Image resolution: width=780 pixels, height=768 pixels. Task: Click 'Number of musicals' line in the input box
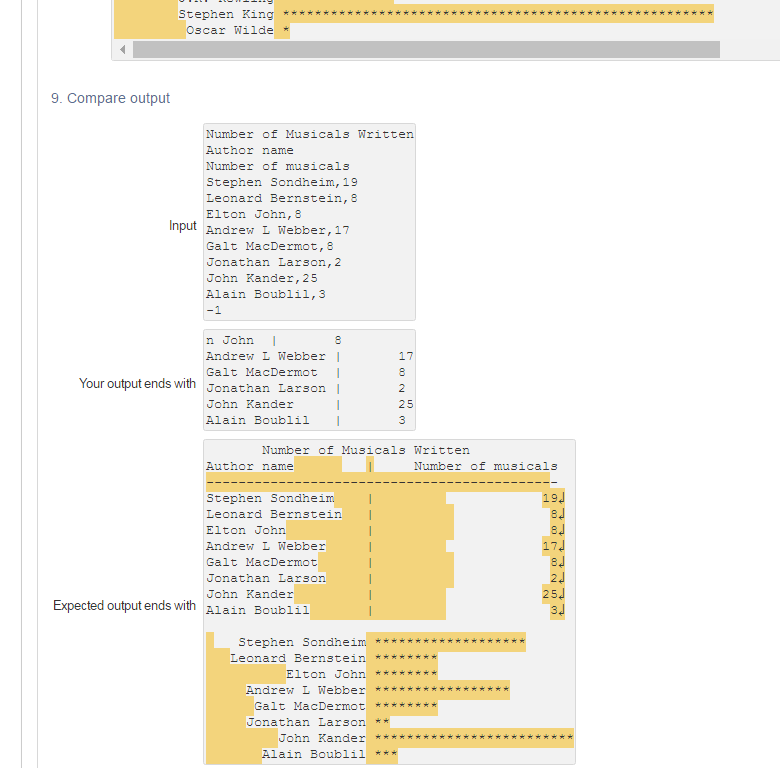(278, 166)
